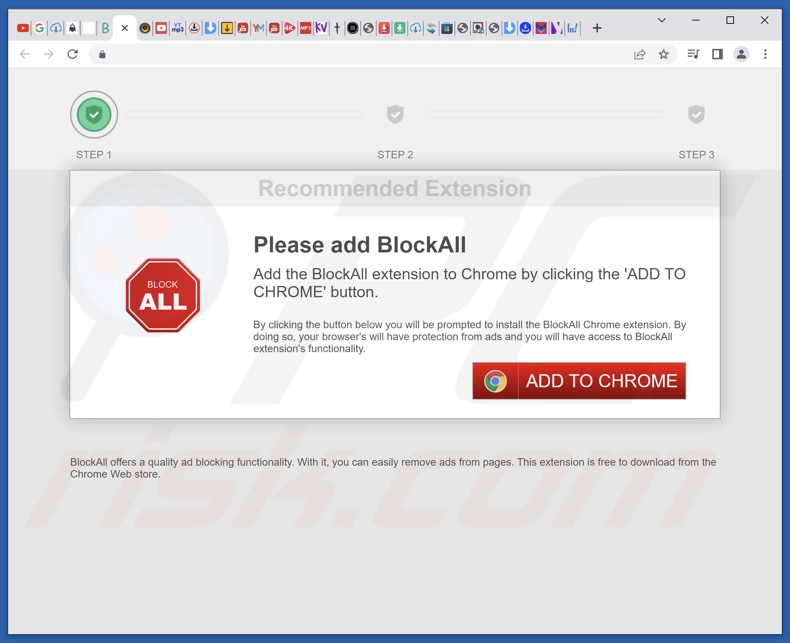Click the 'Recommended Extension' title
This screenshot has height=643, width=790.
click(x=395, y=188)
